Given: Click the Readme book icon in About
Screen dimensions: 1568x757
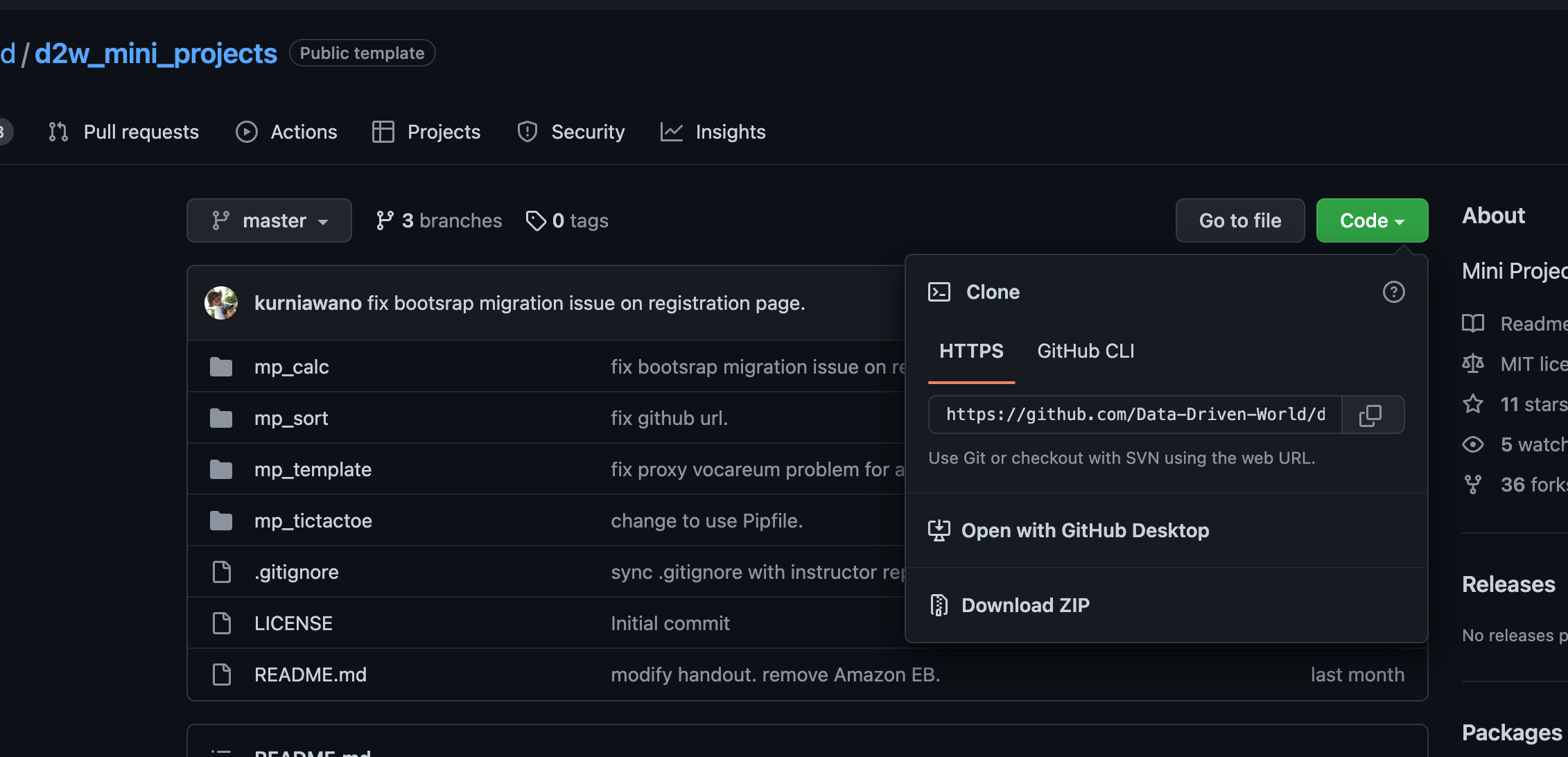Looking at the screenshot, I should [1473, 324].
